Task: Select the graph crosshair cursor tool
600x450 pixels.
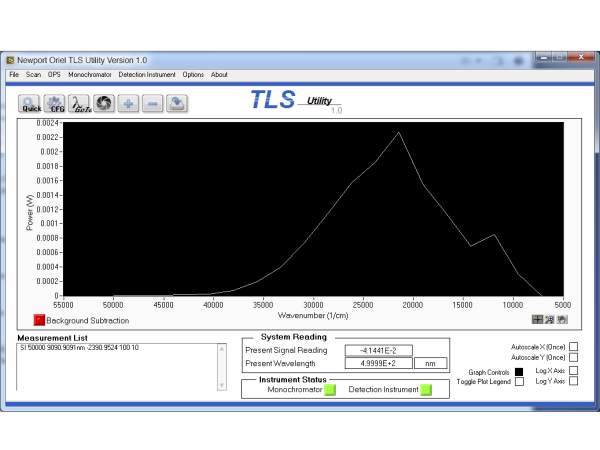Action: click(538, 320)
